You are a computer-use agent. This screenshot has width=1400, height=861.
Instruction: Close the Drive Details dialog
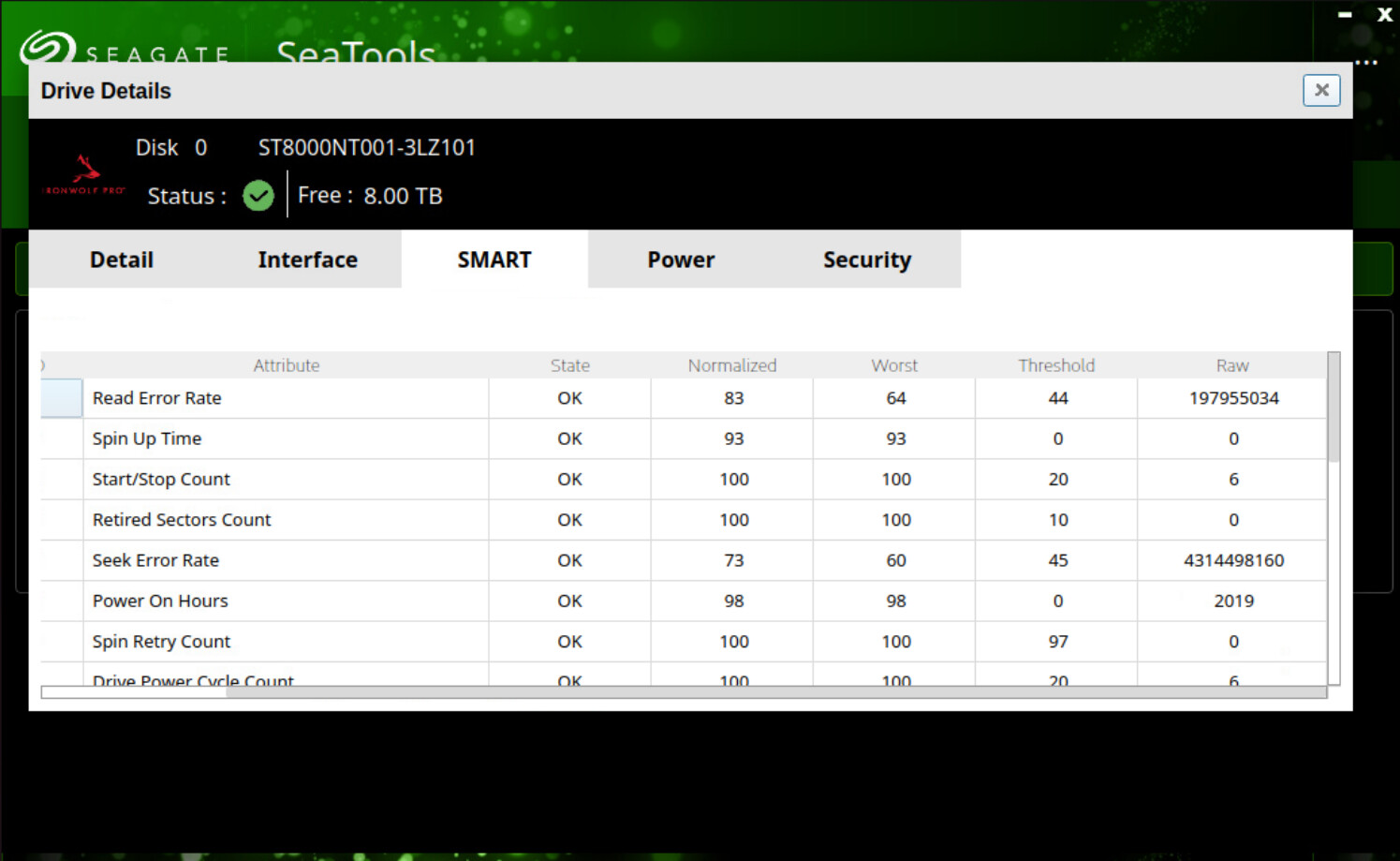pyautogui.click(x=1320, y=90)
